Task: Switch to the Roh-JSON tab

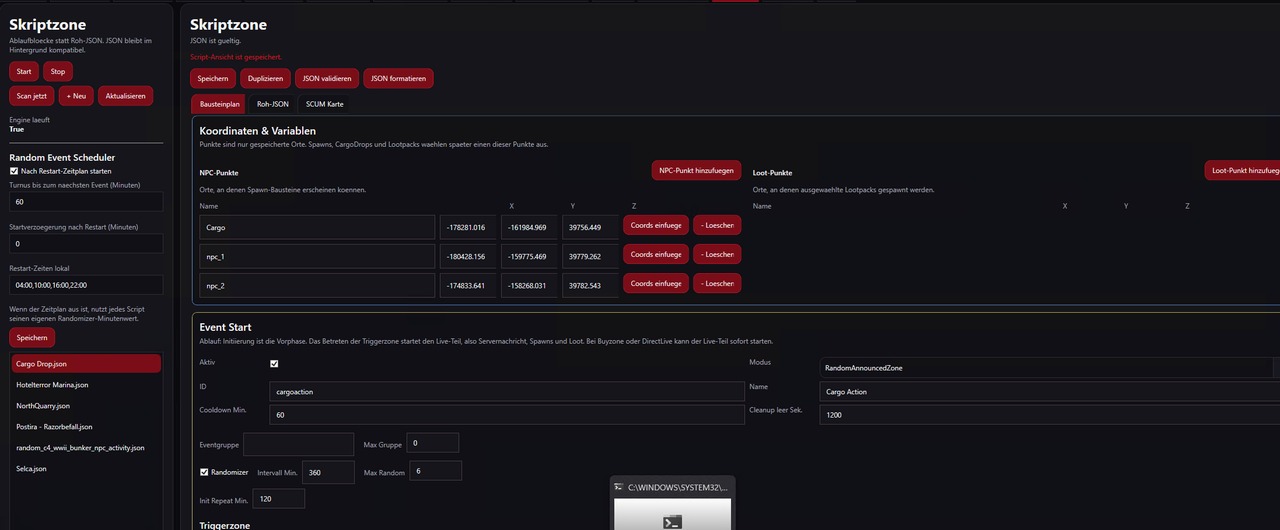Action: [272, 104]
